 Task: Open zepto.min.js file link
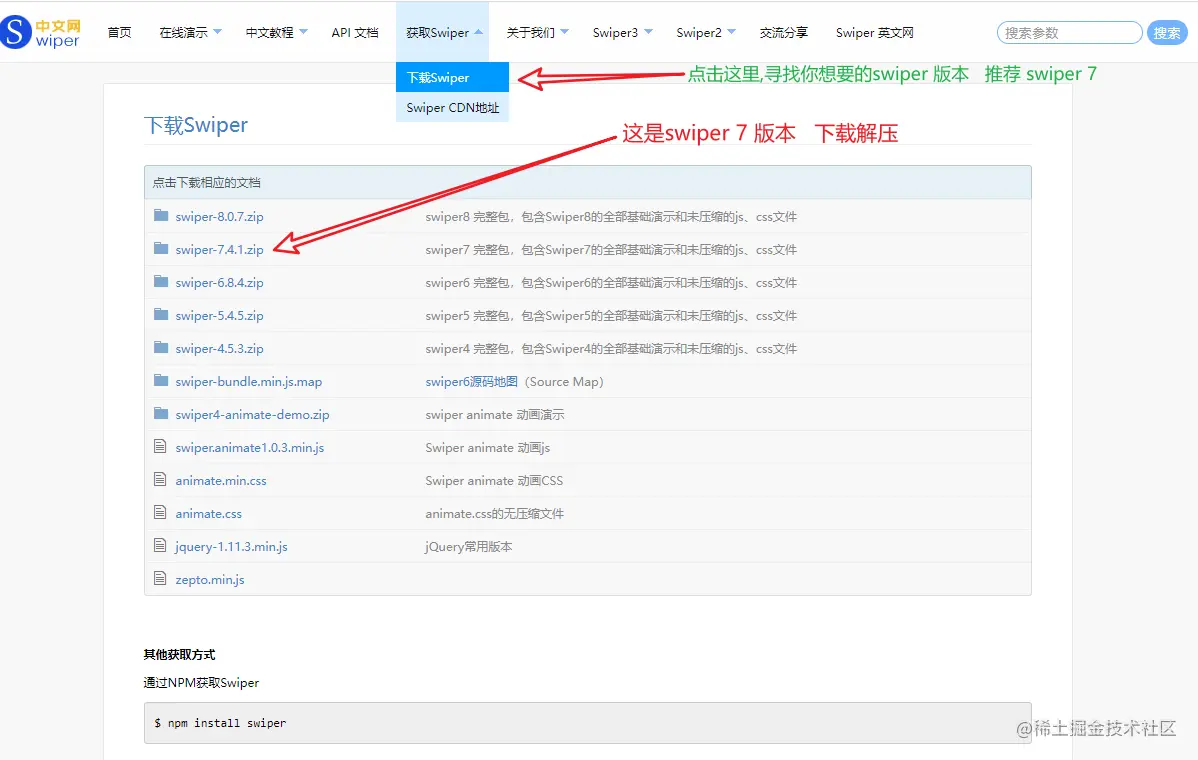pyautogui.click(x=210, y=579)
